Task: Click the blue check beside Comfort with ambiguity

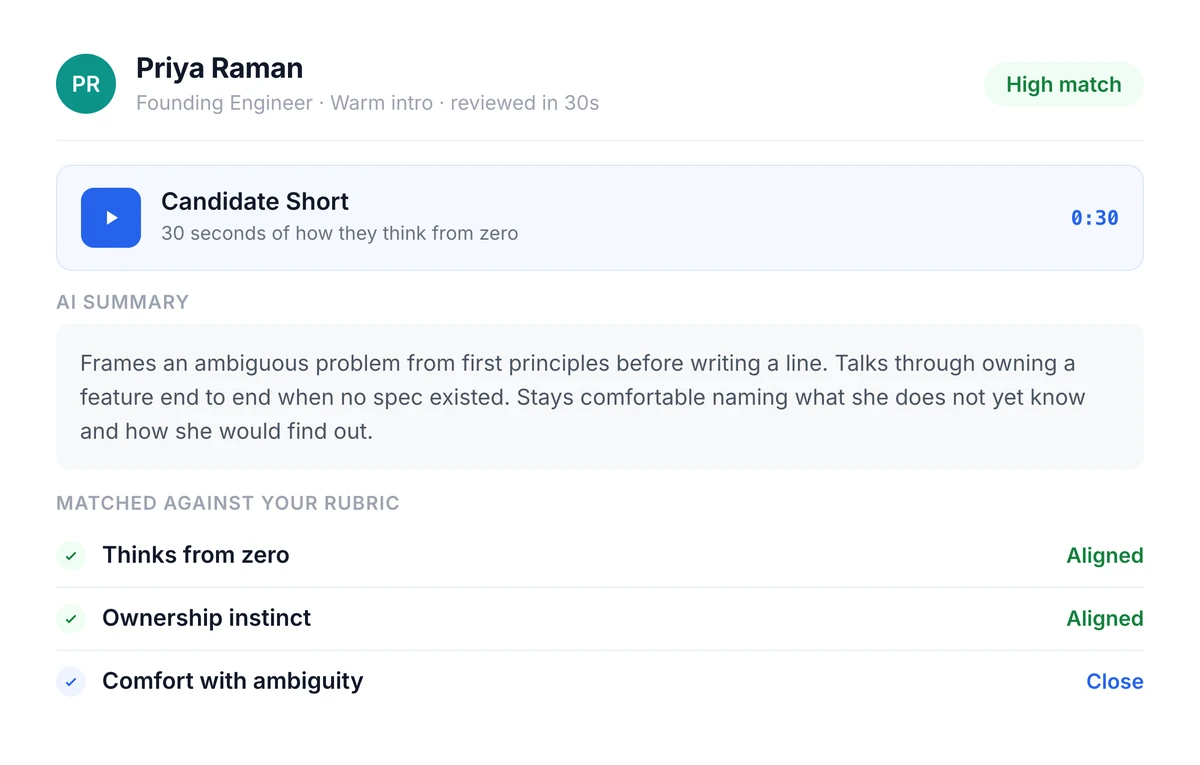Action: (71, 682)
